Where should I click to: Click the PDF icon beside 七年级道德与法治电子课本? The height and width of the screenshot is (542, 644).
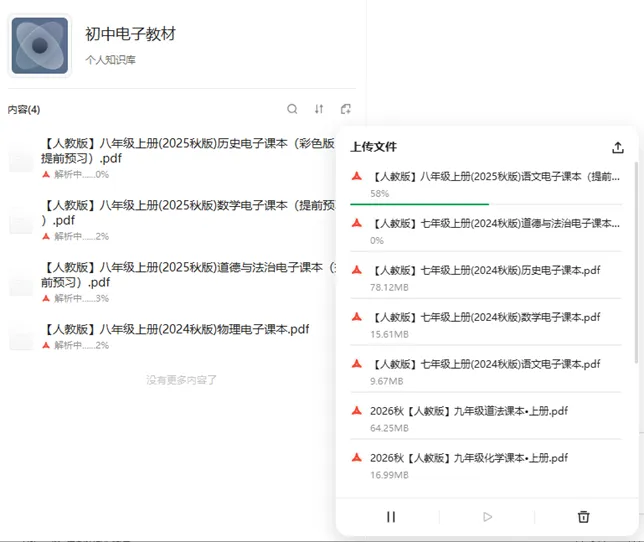[357, 223]
